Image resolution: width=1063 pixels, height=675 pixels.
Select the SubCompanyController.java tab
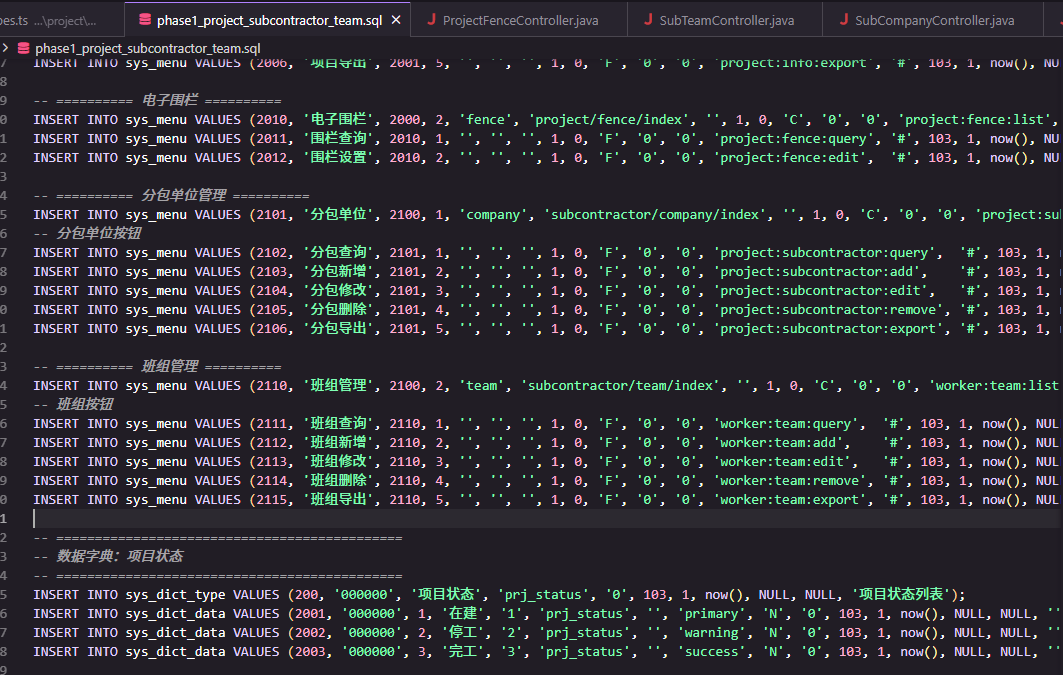coord(934,20)
